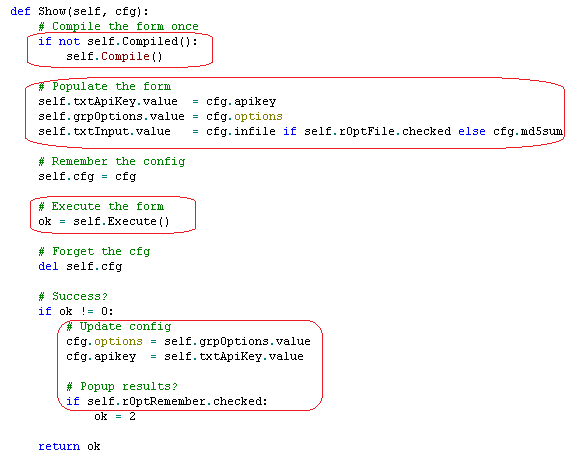Viewport: 568px width, 457px height.
Task: Click the 'Update config' comment
Action: click(119, 327)
